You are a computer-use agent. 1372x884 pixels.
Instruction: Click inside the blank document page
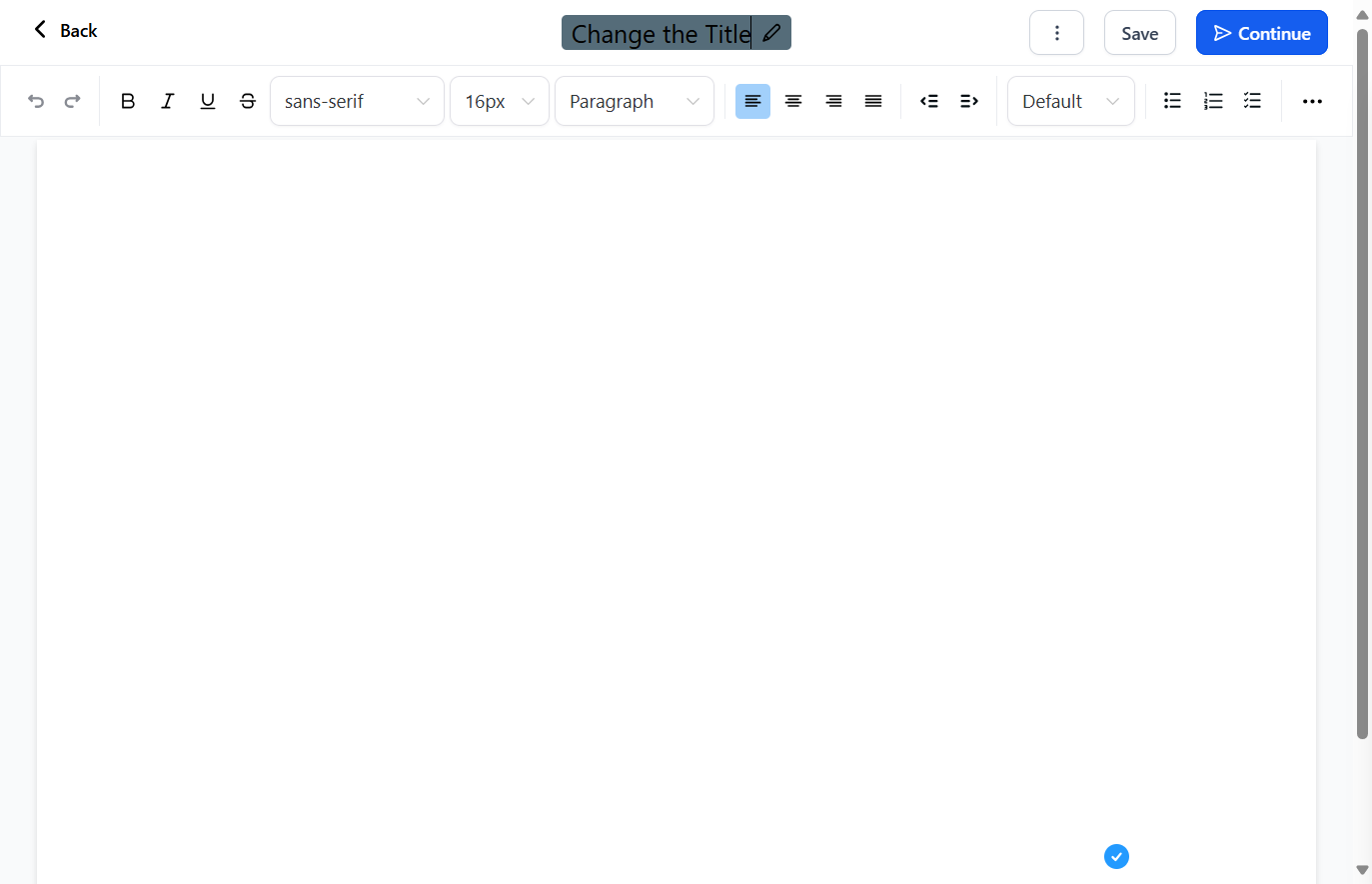pyautogui.click(x=677, y=511)
